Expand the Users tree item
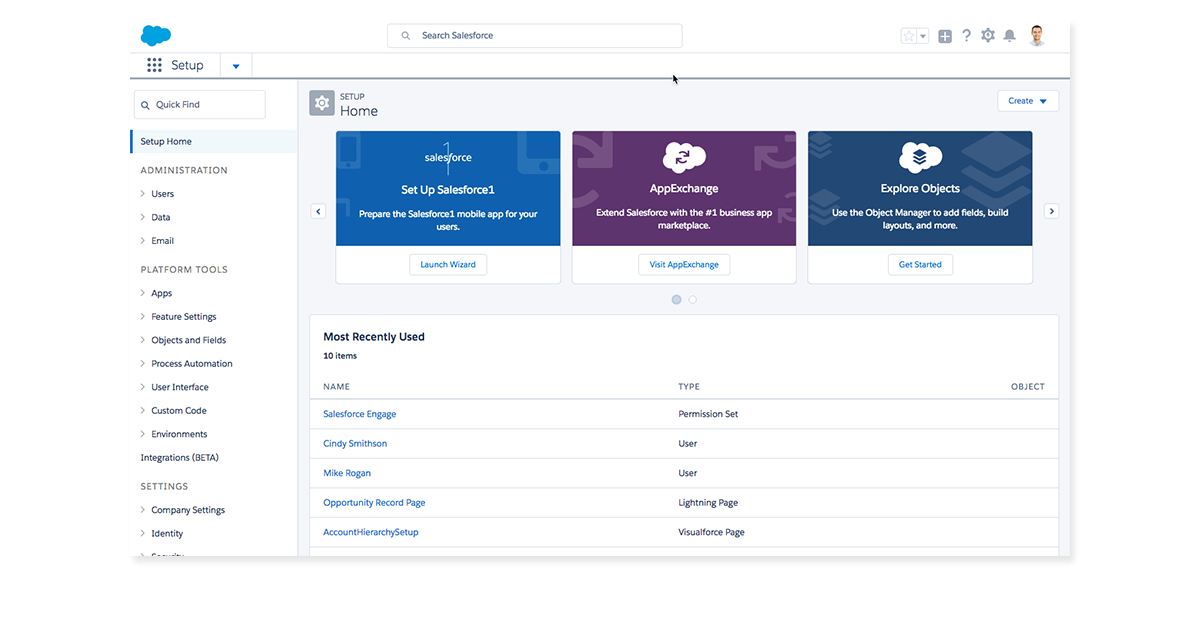1200x640 pixels. [x=143, y=194]
